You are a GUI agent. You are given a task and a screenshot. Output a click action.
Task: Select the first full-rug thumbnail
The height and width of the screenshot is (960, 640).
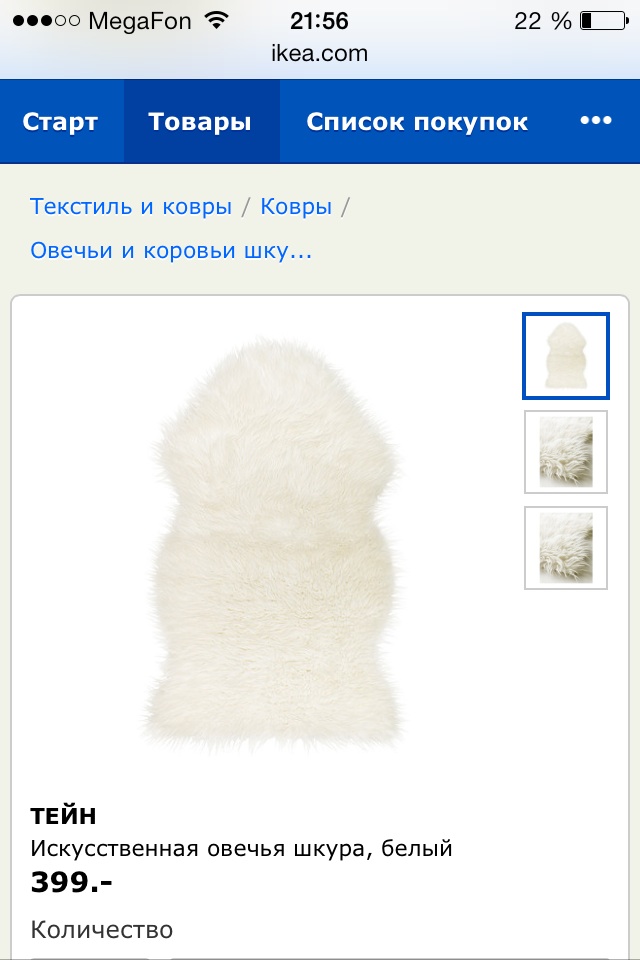click(x=566, y=356)
